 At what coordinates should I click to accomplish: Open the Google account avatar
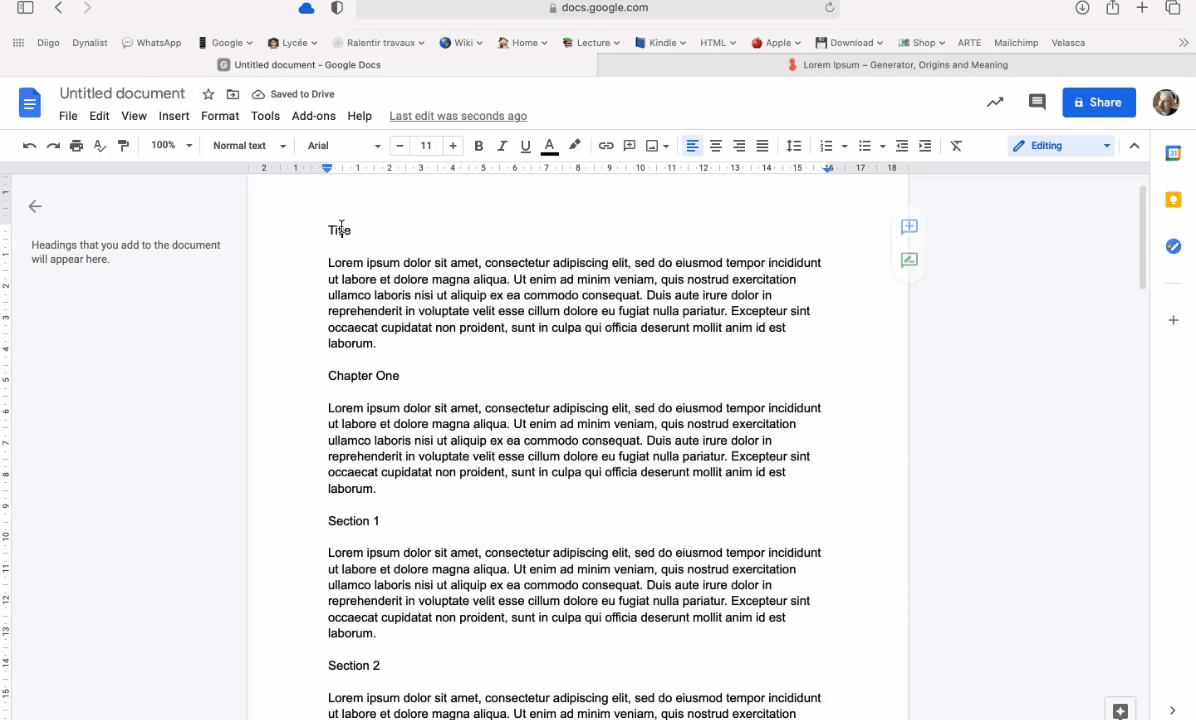click(1165, 102)
